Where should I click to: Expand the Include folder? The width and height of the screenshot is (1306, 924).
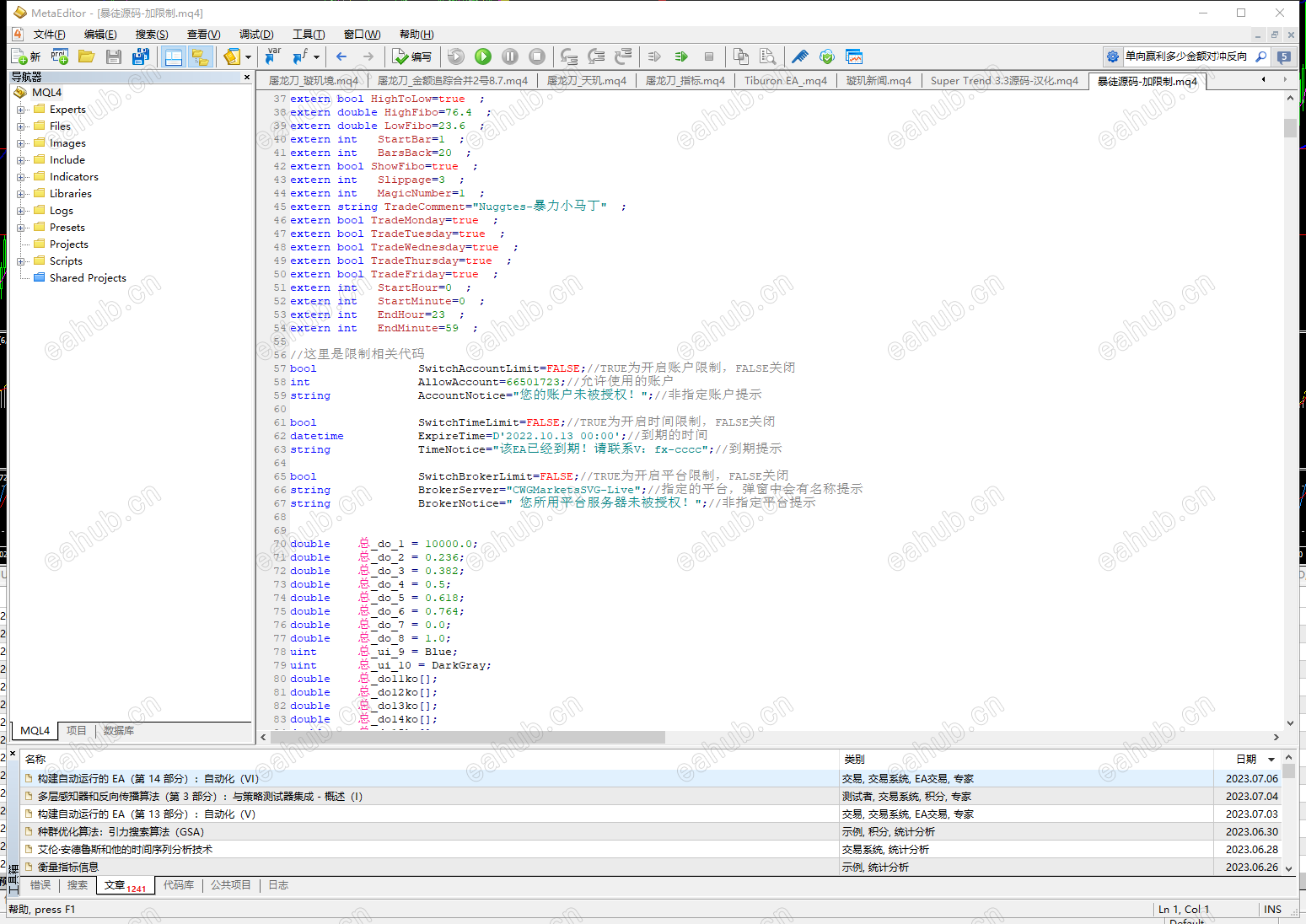click(x=21, y=160)
